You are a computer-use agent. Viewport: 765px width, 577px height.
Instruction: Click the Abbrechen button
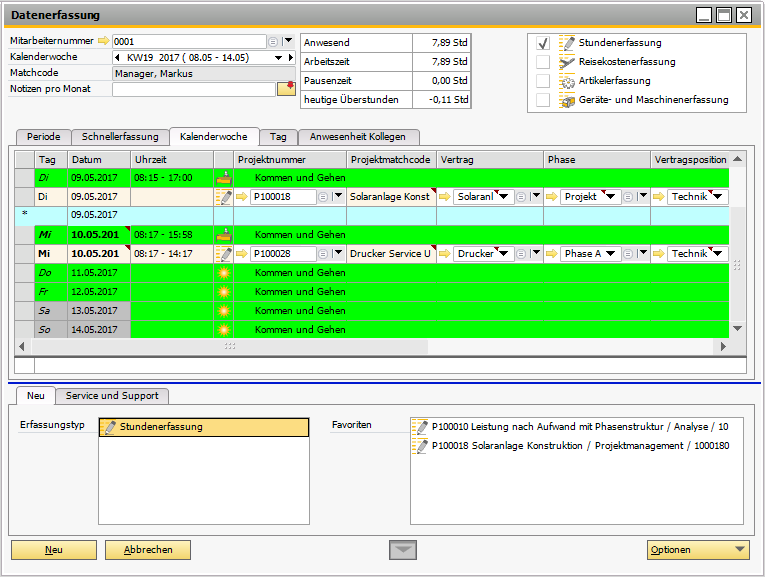(148, 550)
